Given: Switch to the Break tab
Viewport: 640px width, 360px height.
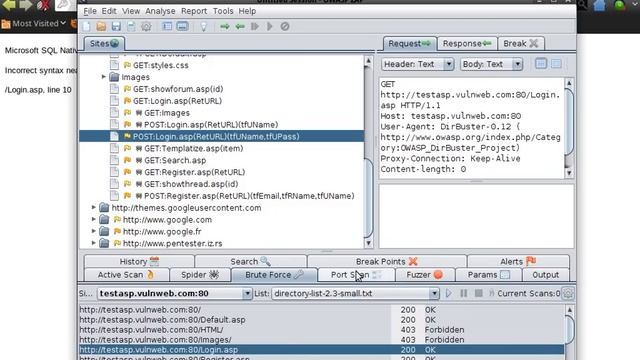Looking at the screenshot, I should (x=521, y=43).
